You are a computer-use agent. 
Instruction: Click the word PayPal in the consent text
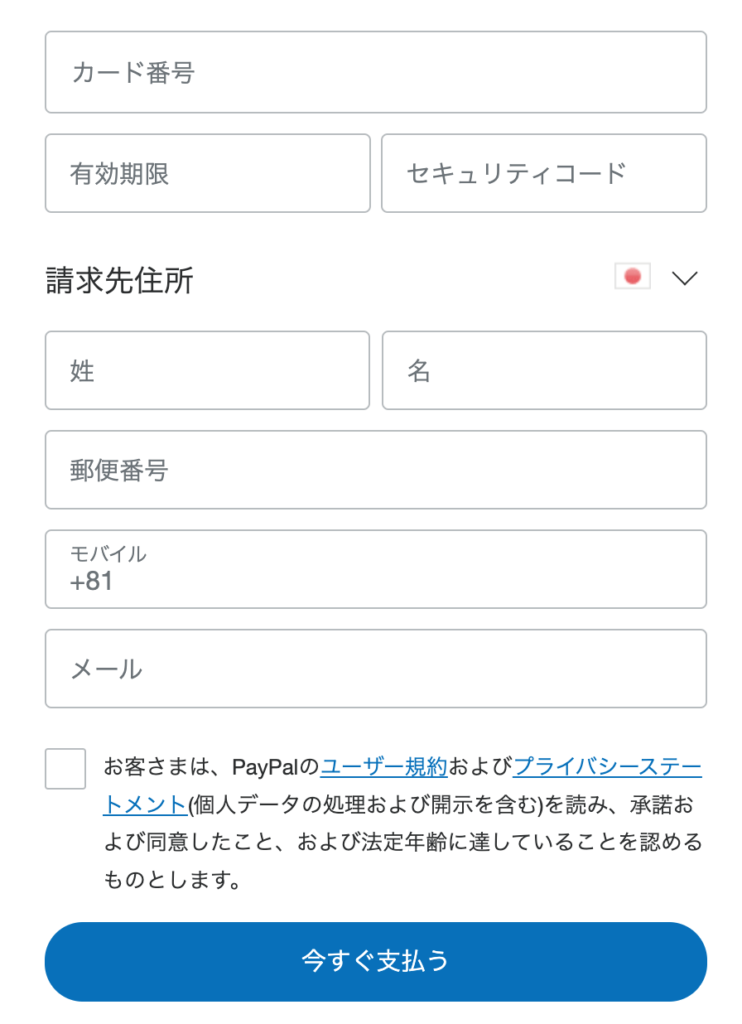click(265, 767)
